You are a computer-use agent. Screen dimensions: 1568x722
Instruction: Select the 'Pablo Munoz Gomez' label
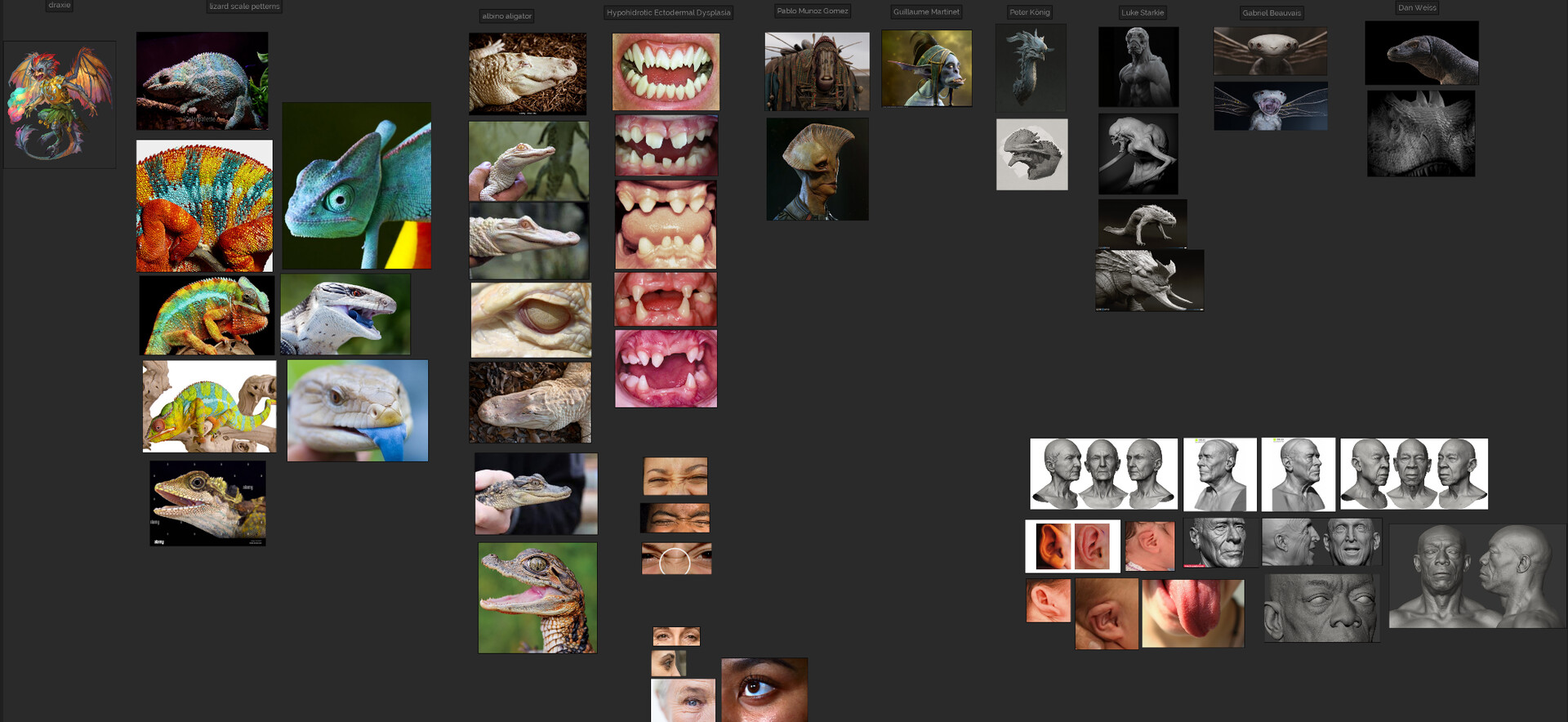[x=812, y=11]
